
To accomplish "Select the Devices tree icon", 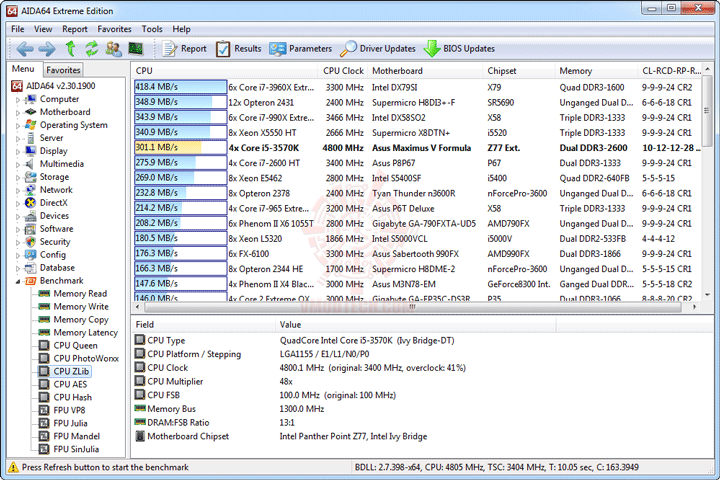I will click(31, 216).
